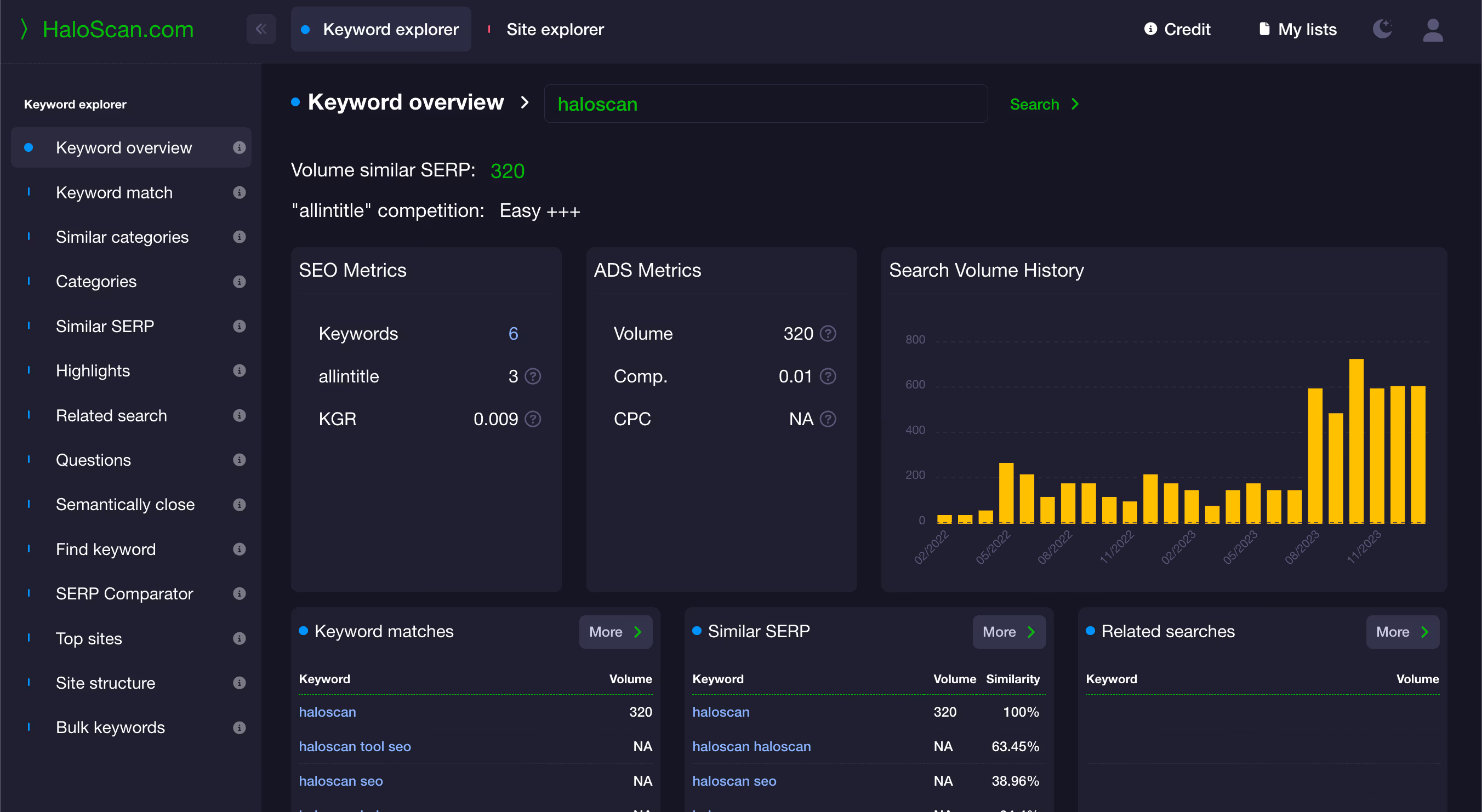Viewport: 1482px width, 812px height.
Task: Click help icon beside Volume 320
Action: tap(827, 334)
